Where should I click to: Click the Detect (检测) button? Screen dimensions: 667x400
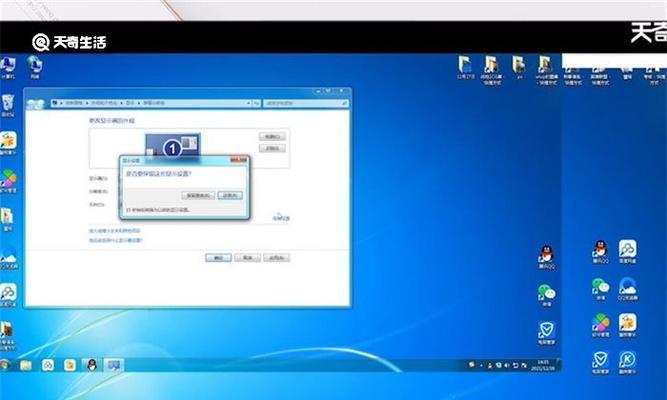tap(272, 137)
